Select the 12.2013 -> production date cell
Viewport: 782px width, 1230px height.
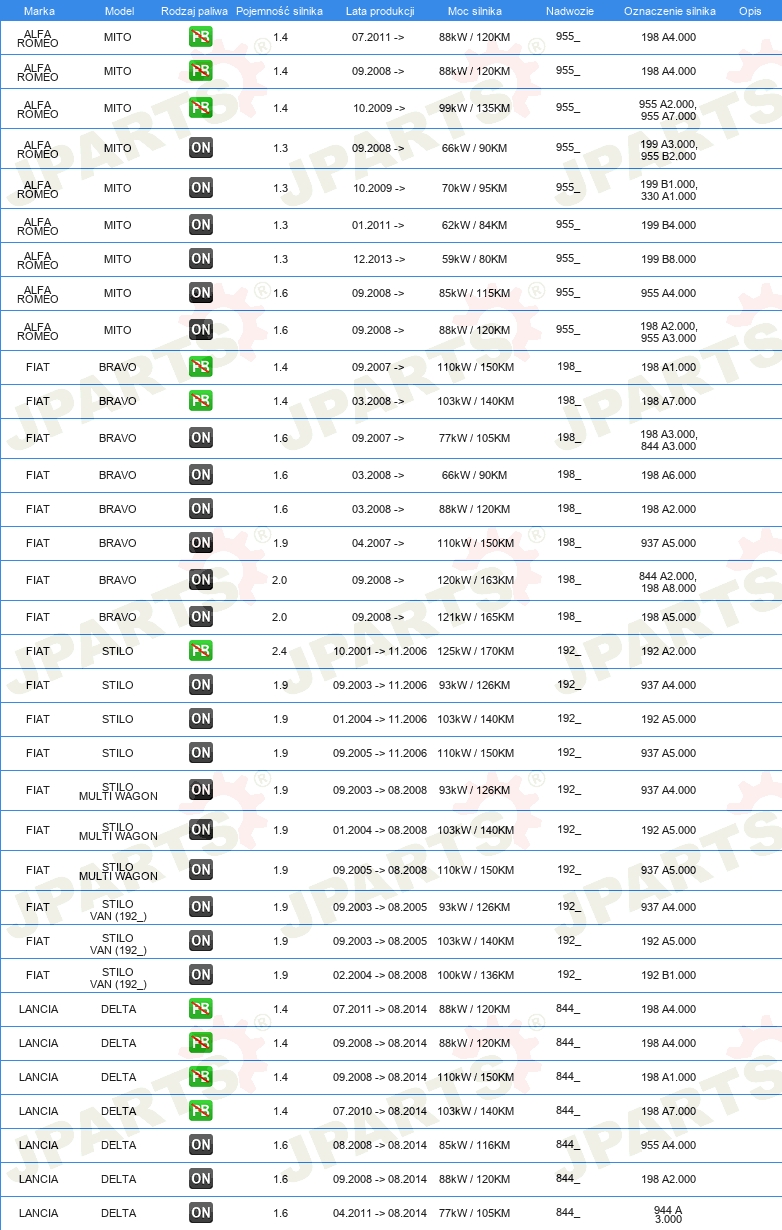point(379,259)
